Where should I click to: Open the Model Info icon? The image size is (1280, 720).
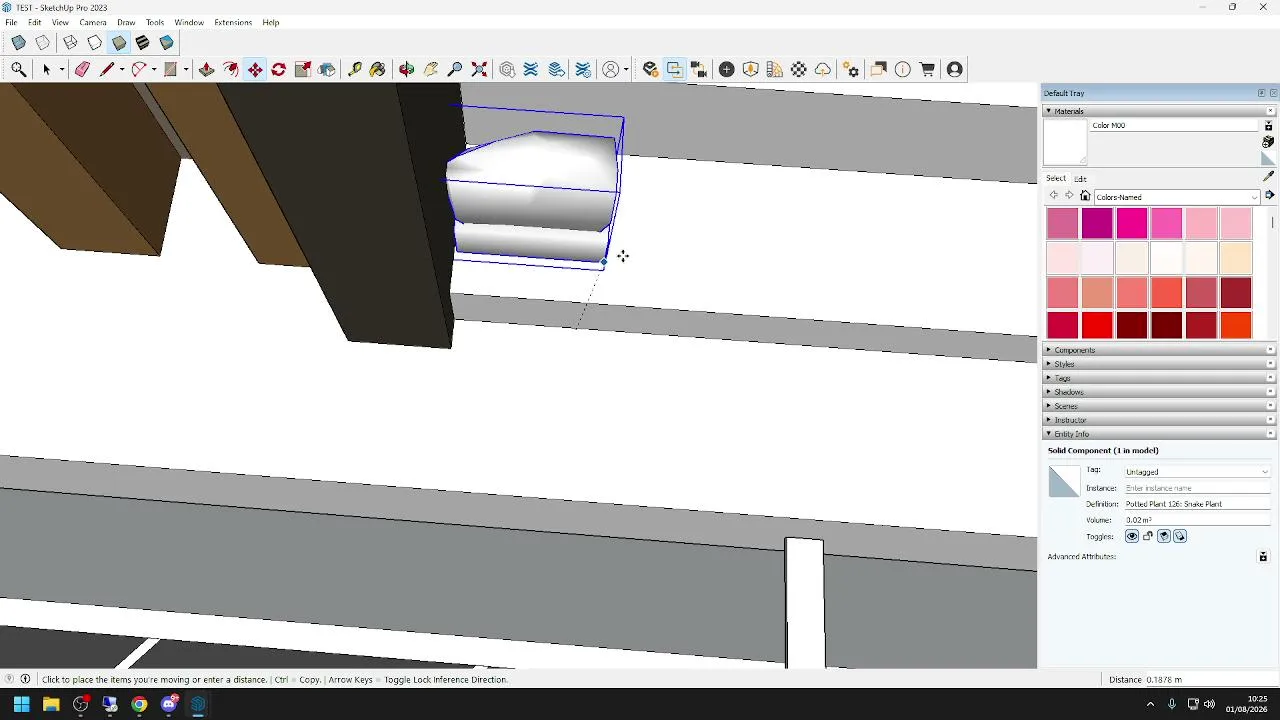tap(903, 69)
